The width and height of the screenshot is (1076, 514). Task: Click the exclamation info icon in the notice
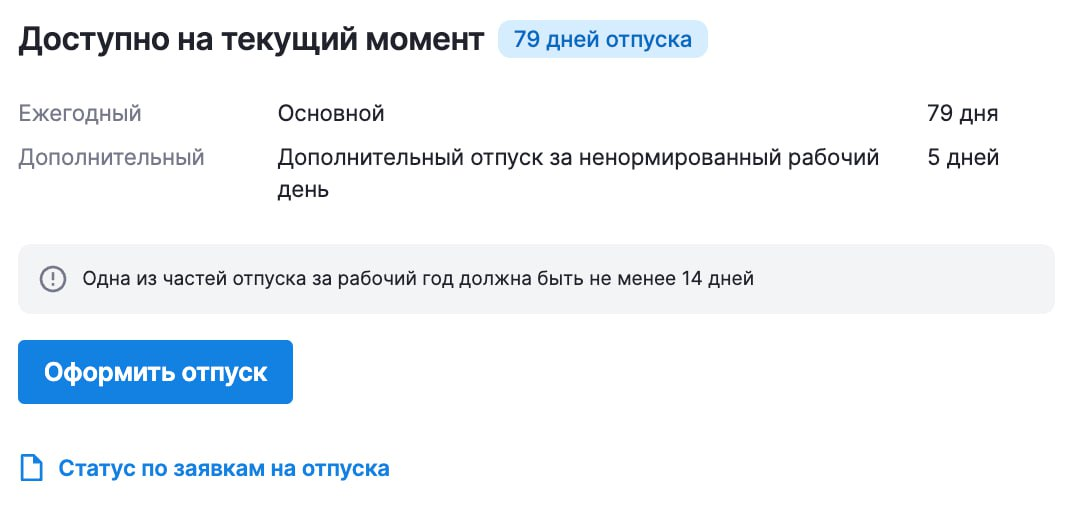[53, 279]
